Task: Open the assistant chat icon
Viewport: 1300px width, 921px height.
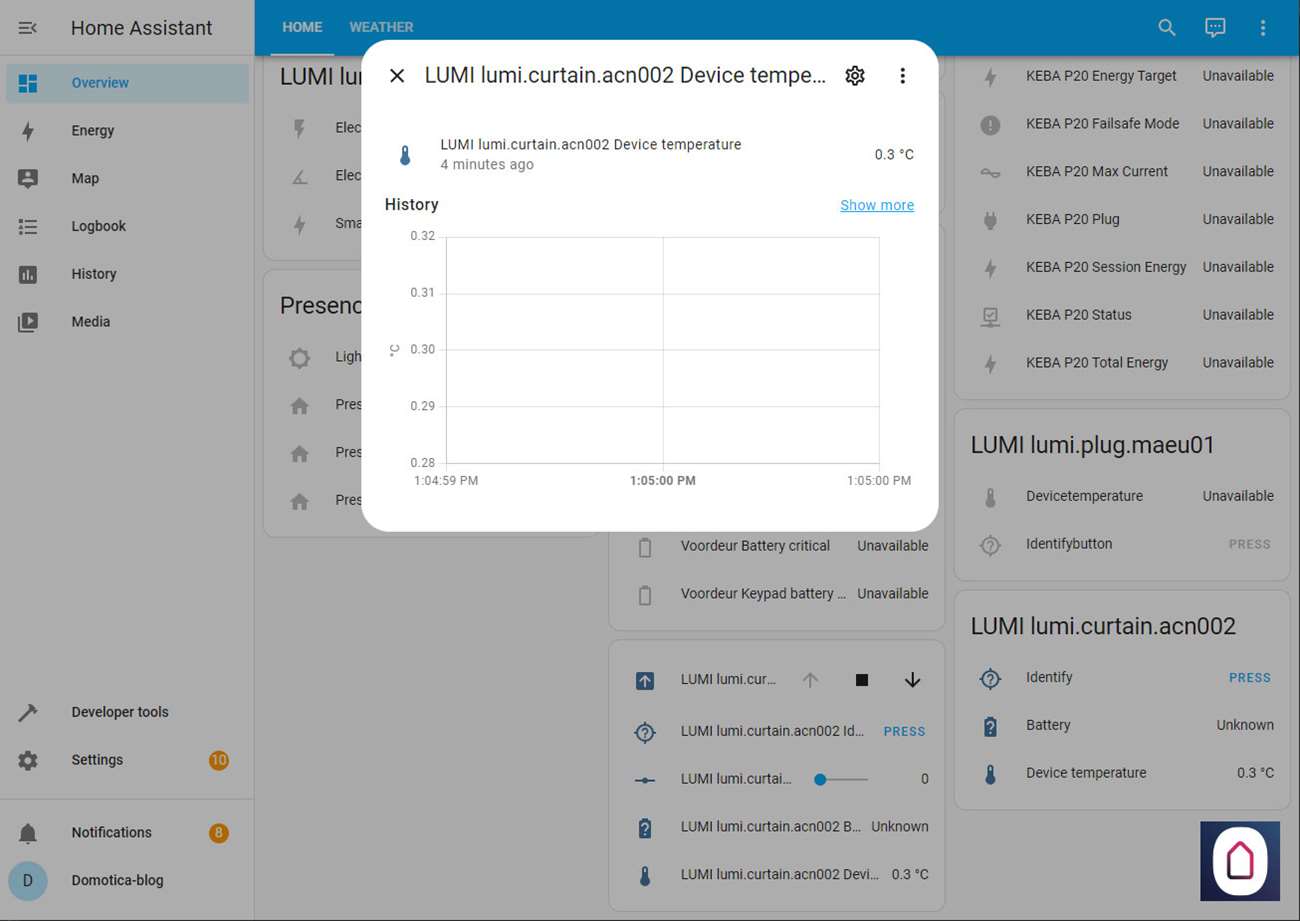Action: (x=1215, y=28)
